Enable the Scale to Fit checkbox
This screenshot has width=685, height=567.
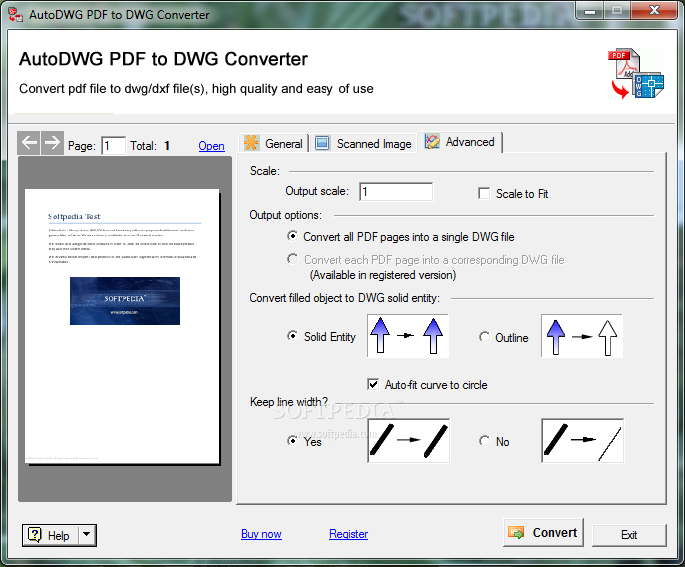click(x=484, y=193)
